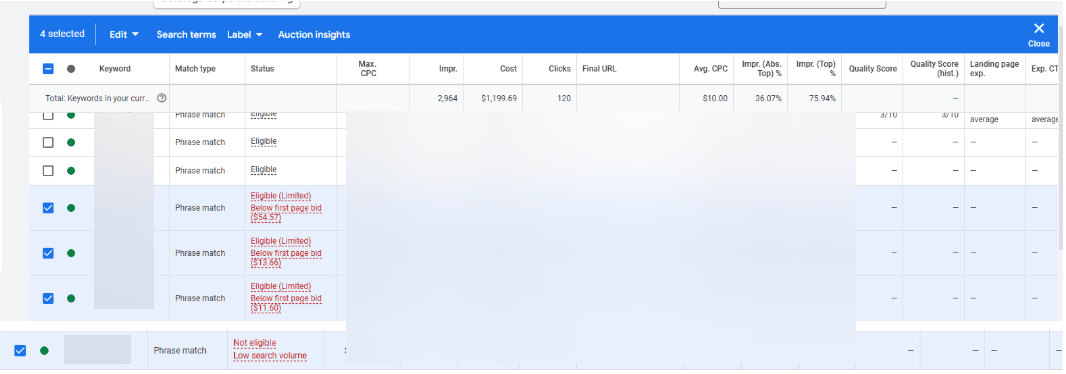Click the status dot column header icon
The image size is (1066, 374).
click(71, 69)
